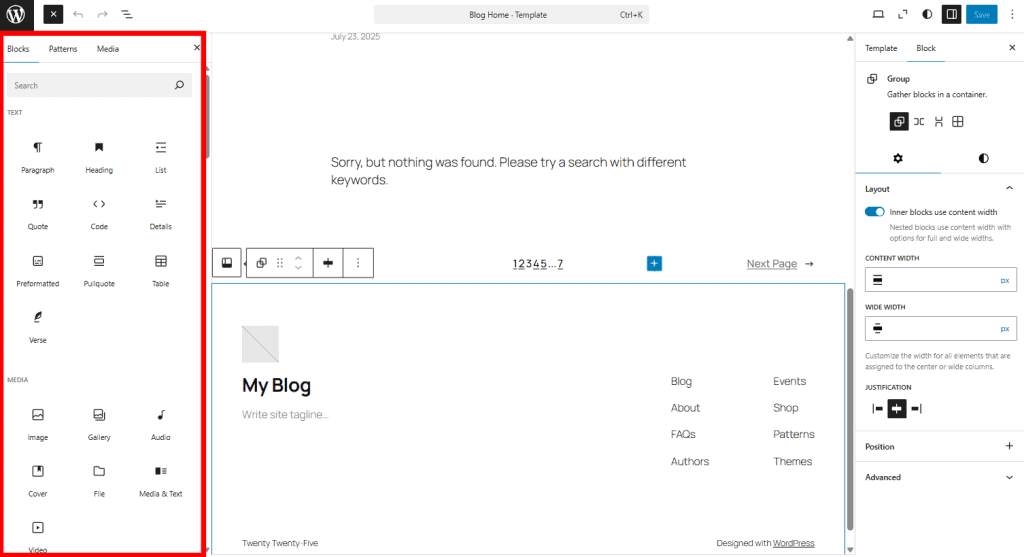Click the block drag handle
The height and width of the screenshot is (557, 1024).
tap(280, 263)
